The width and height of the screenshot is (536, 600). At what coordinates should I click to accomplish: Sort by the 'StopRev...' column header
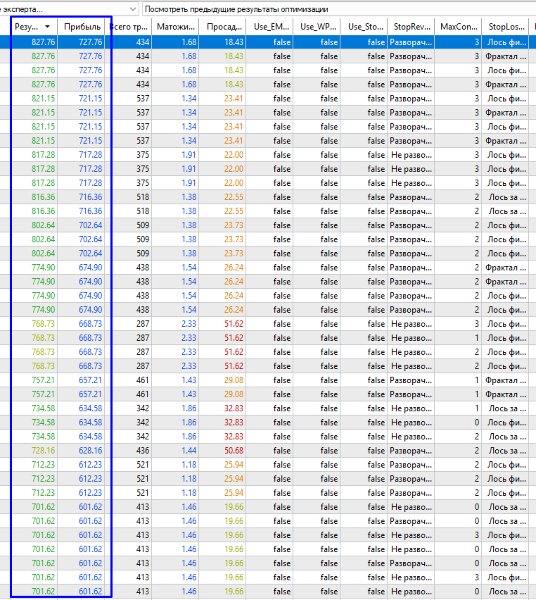411,27
